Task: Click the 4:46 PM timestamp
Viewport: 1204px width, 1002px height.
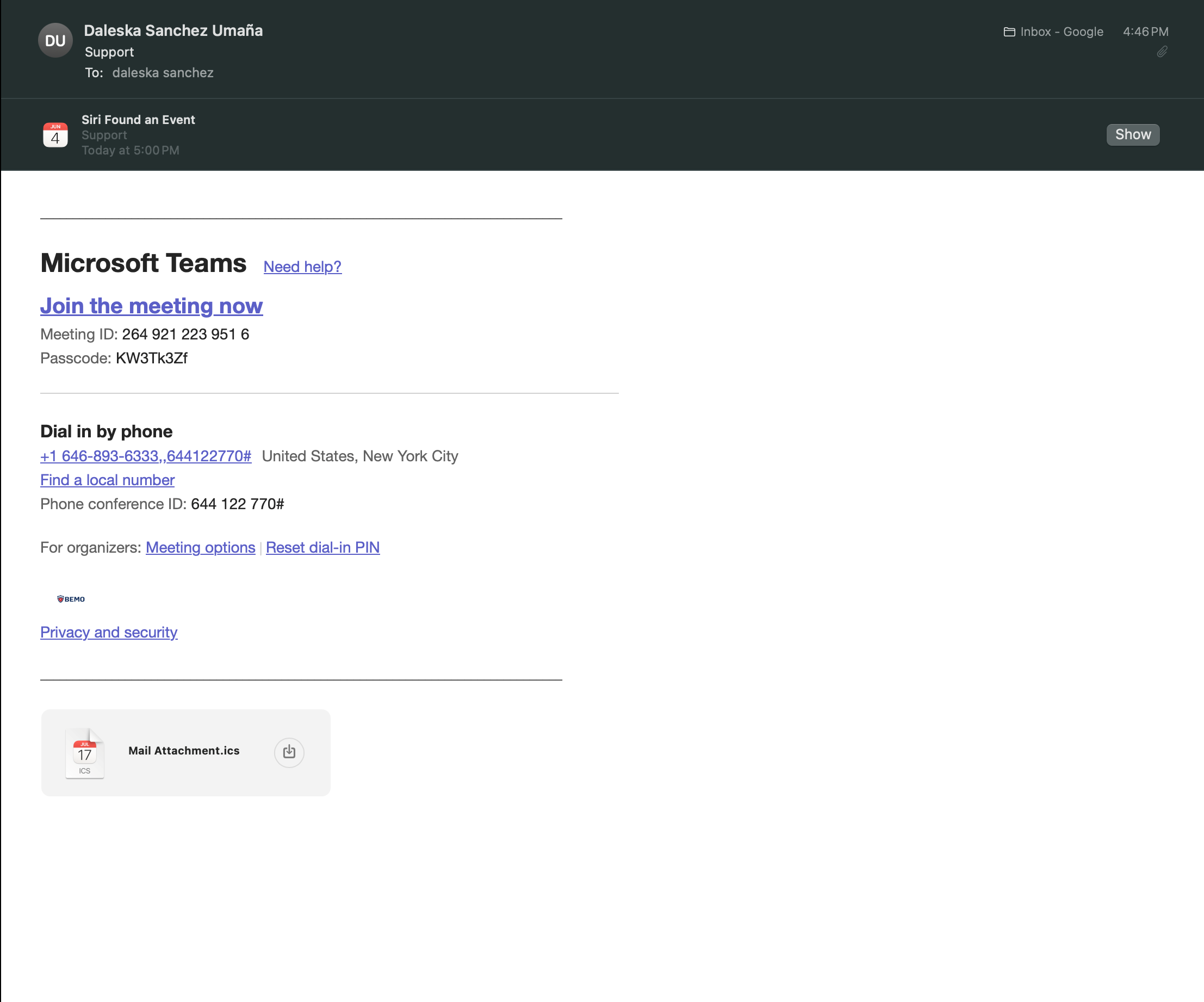Action: (1145, 32)
